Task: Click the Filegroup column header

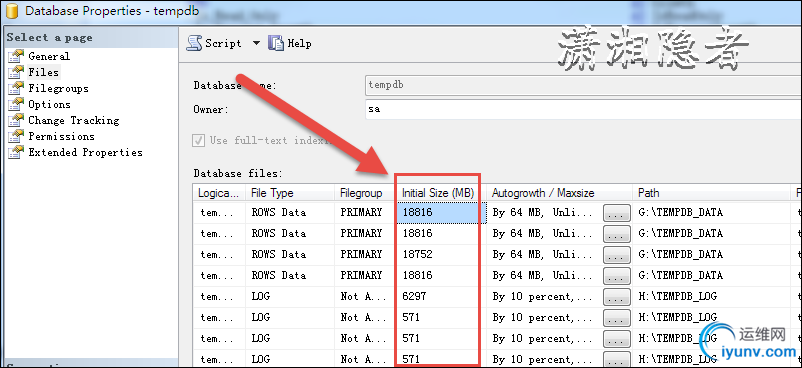Action: [365, 193]
